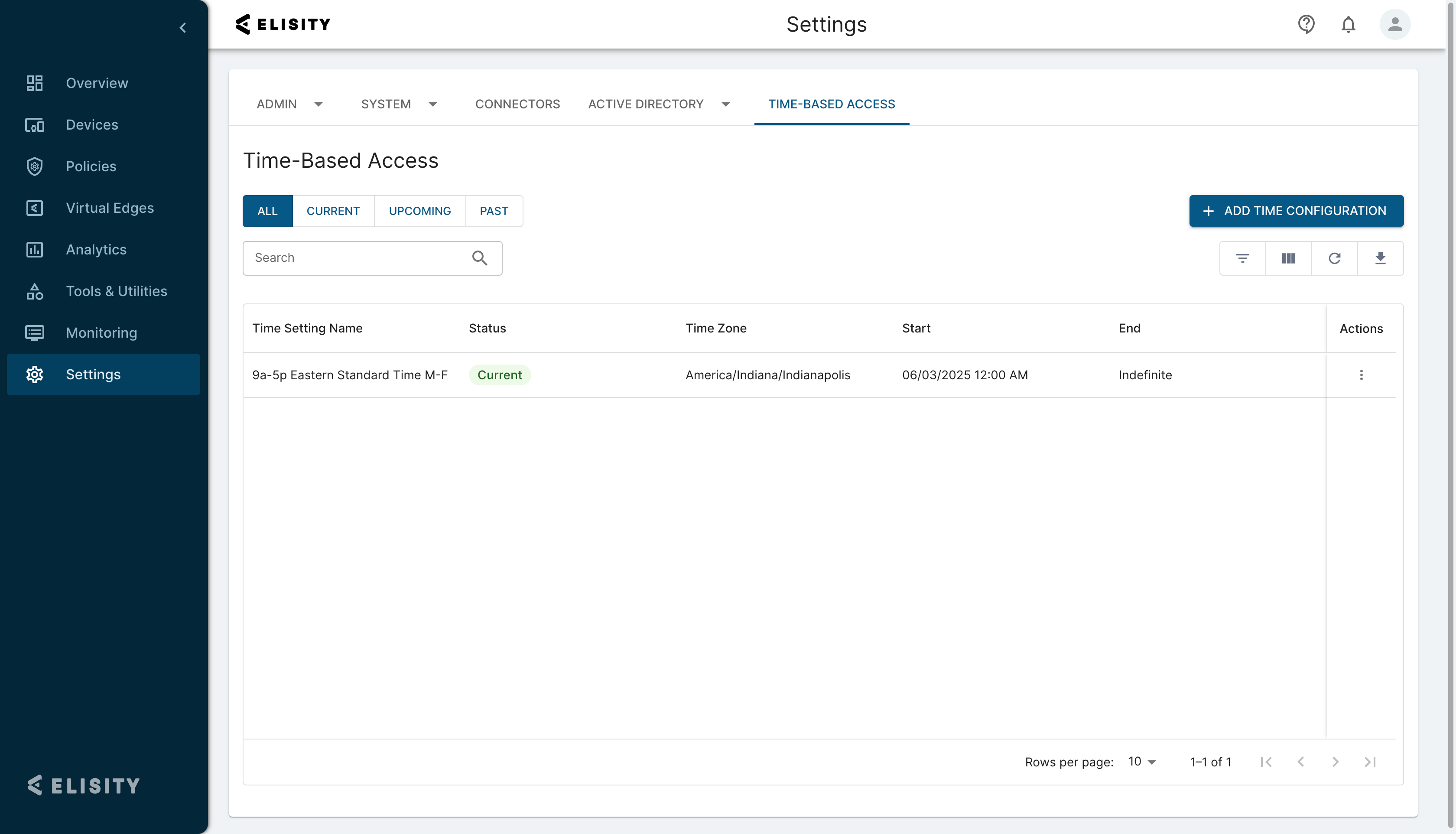Viewport: 1456px width, 834px height.
Task: Open the user profile avatar
Action: (1394, 24)
